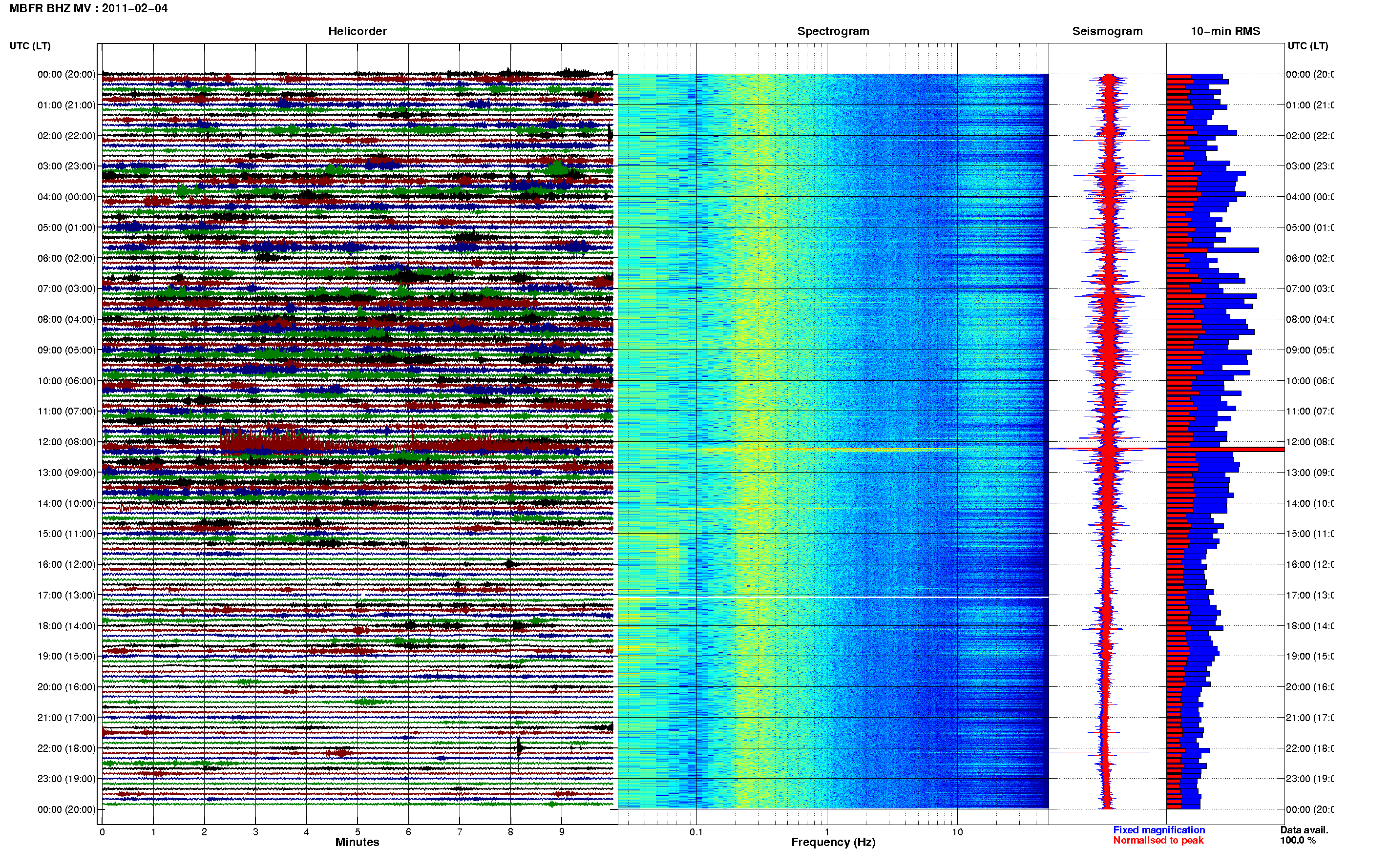Screen dimensions: 1389x868
Task: Select left time label '03:00 (23:00)'
Action: click(66, 166)
